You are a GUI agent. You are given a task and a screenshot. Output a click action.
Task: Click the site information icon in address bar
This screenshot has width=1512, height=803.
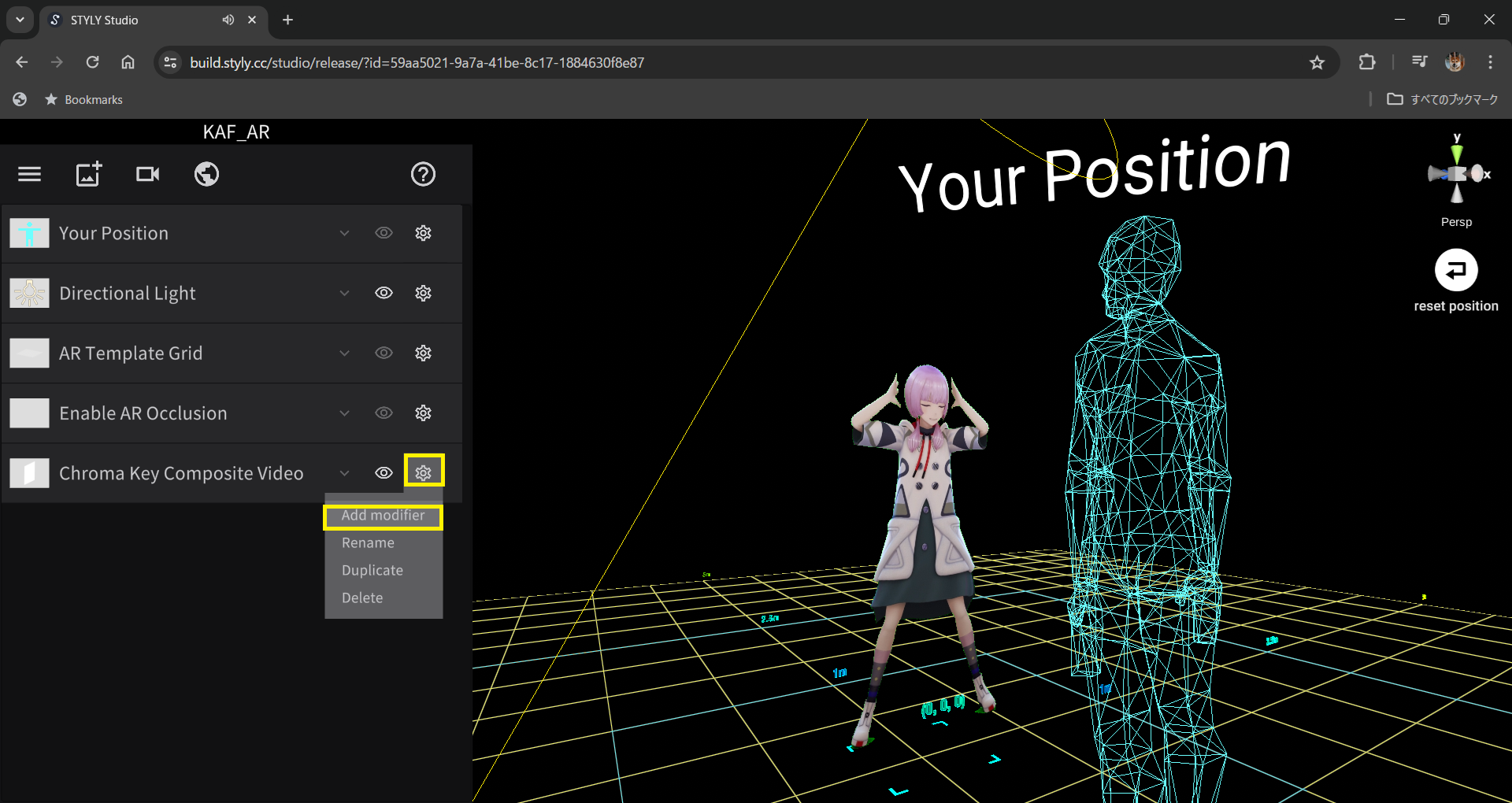point(170,62)
